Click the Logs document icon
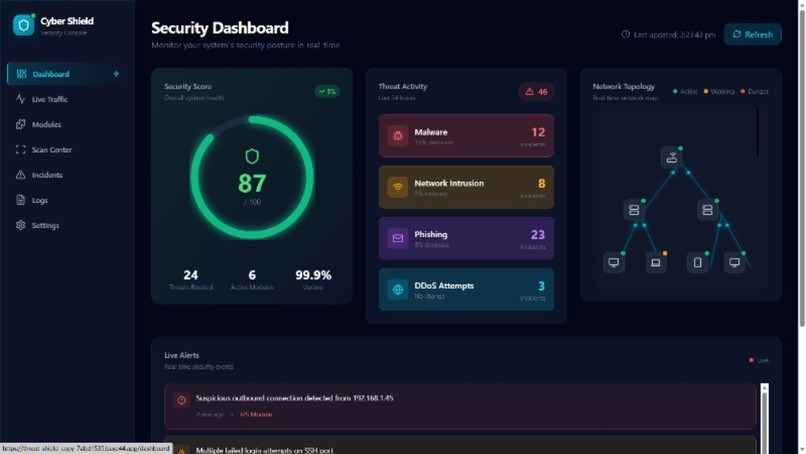The image size is (806, 454). coord(21,200)
